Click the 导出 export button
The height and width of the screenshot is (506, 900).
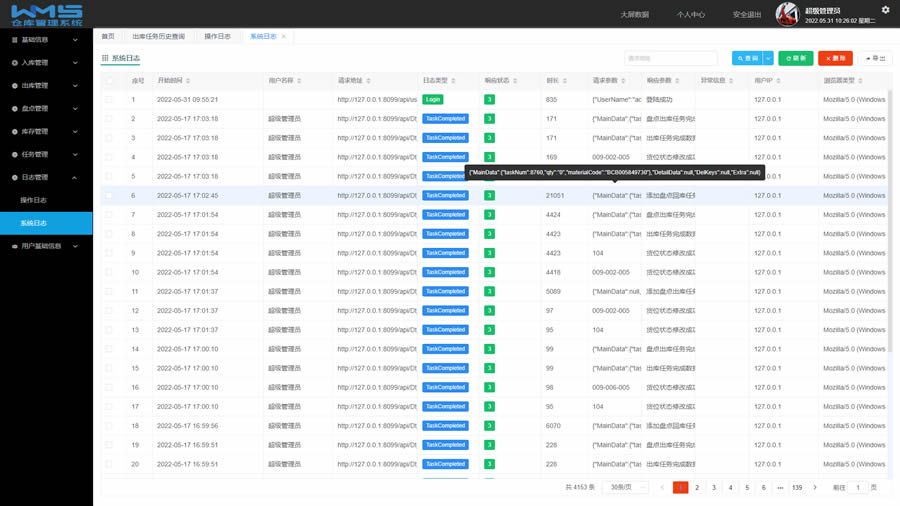click(875, 58)
